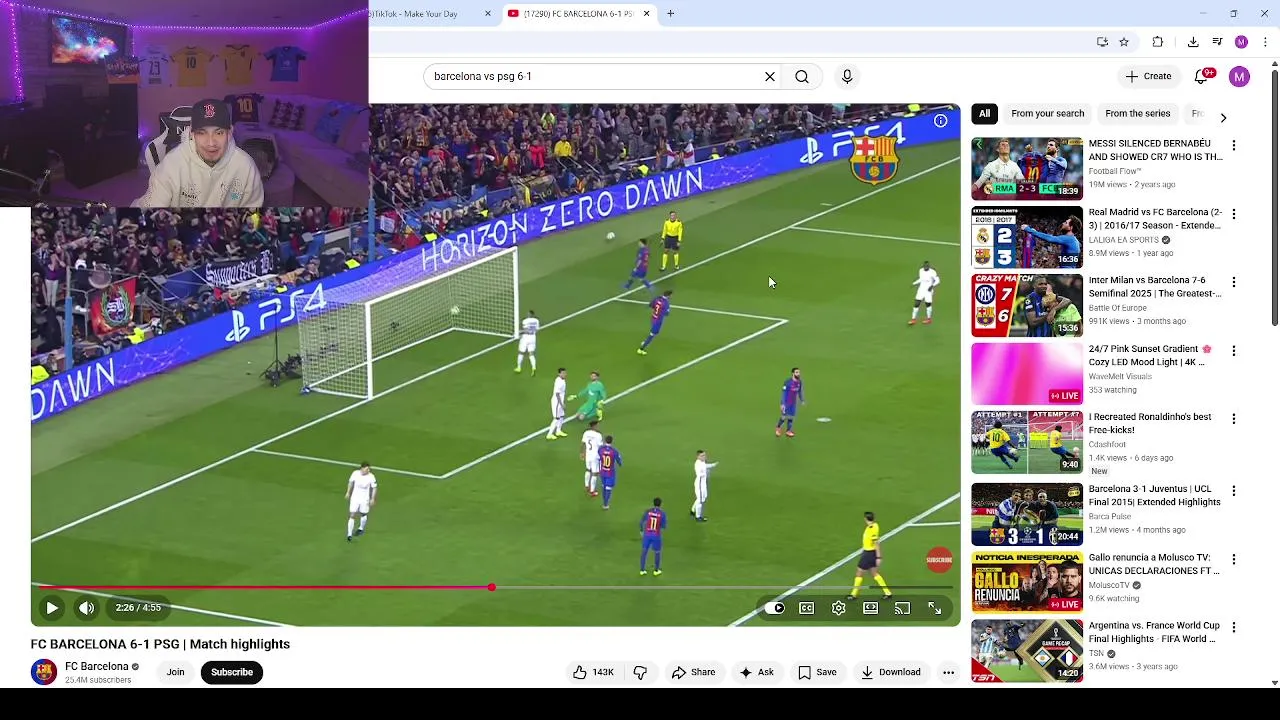1280x720 pixels.
Task: Open FC Barcelona channel name link
Action: click(97, 666)
